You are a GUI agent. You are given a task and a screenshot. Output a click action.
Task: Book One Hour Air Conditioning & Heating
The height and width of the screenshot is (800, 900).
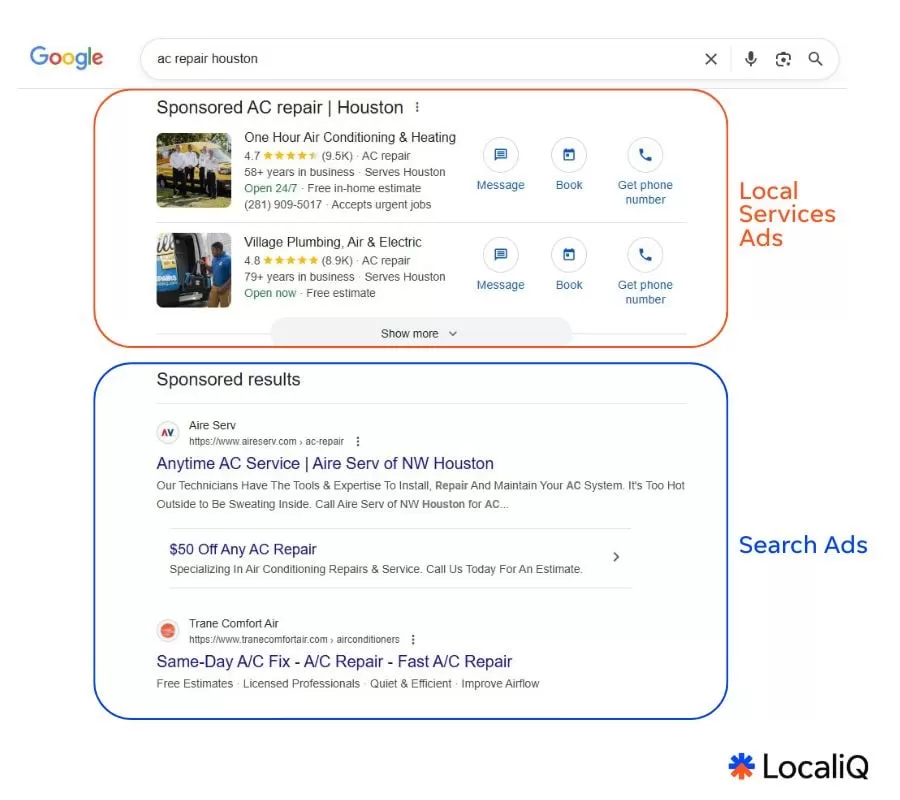tap(569, 165)
